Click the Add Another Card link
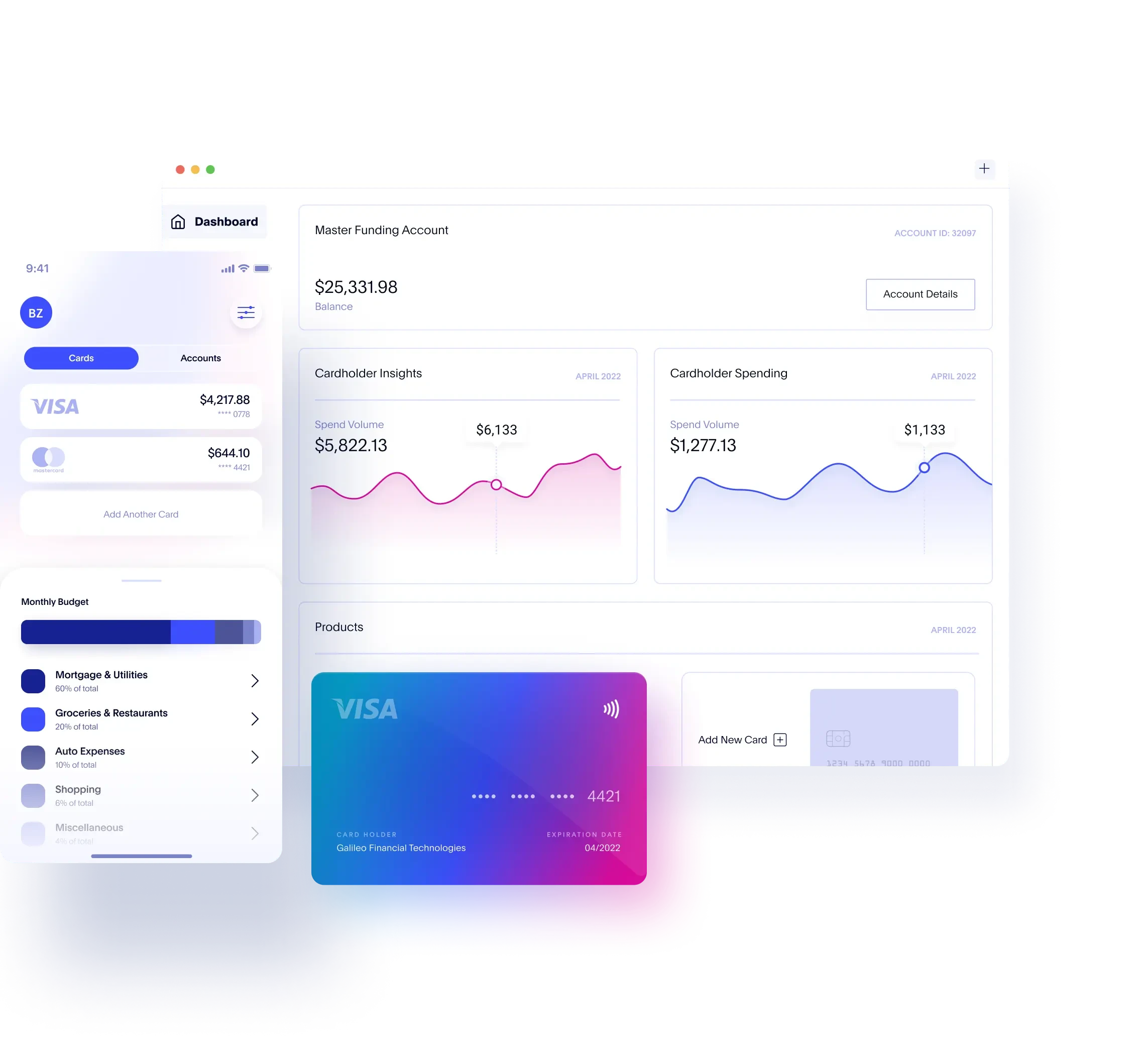 pyautogui.click(x=141, y=513)
